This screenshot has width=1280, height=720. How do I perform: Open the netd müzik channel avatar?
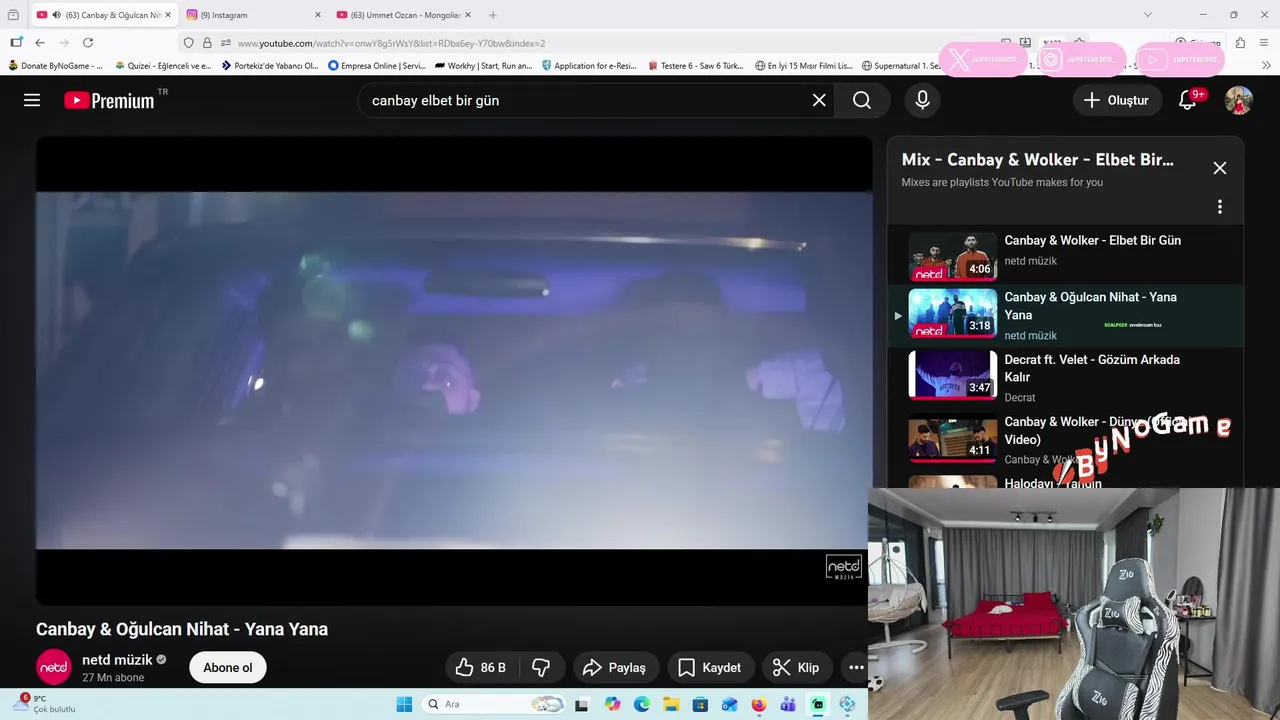54,667
